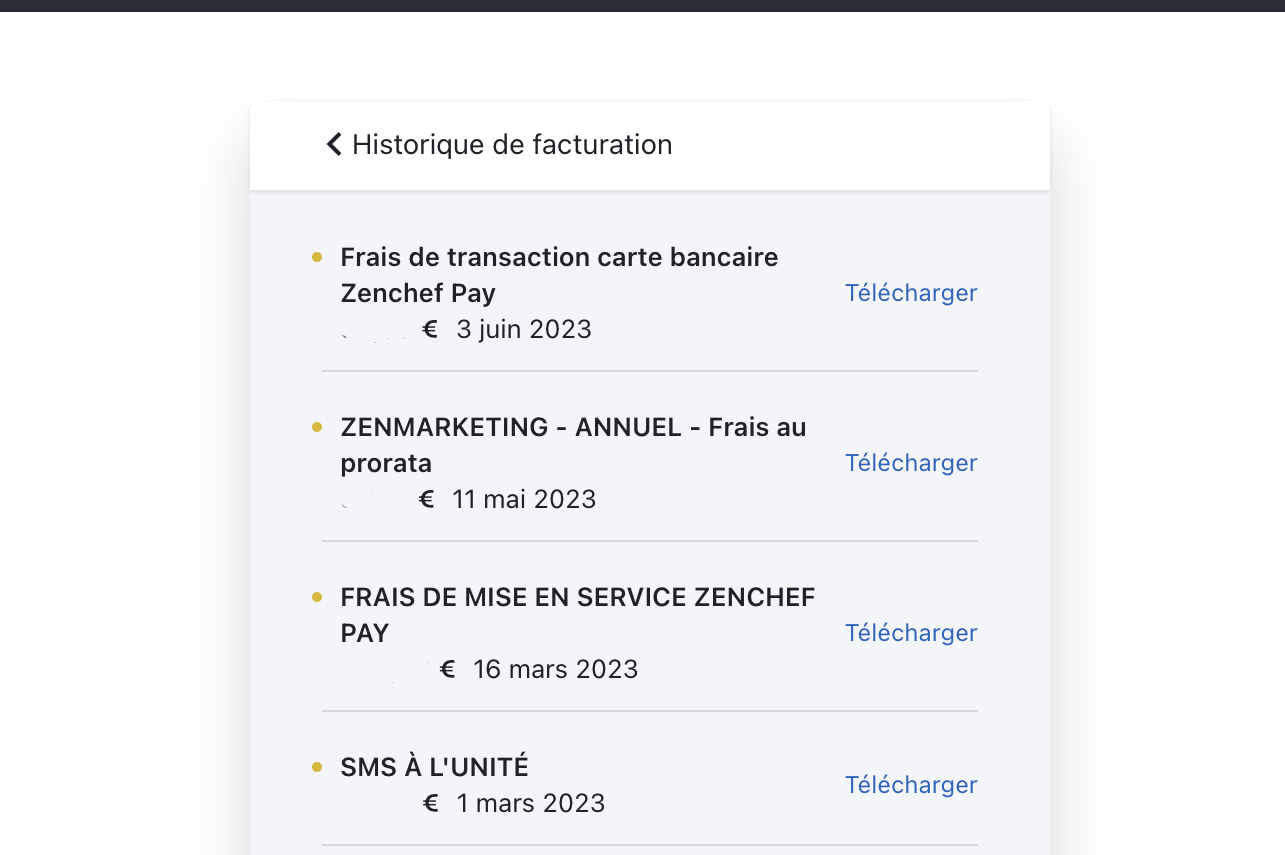
Task: Select the ZENMARKETING - ANNUEL title text
Action: click(x=573, y=445)
